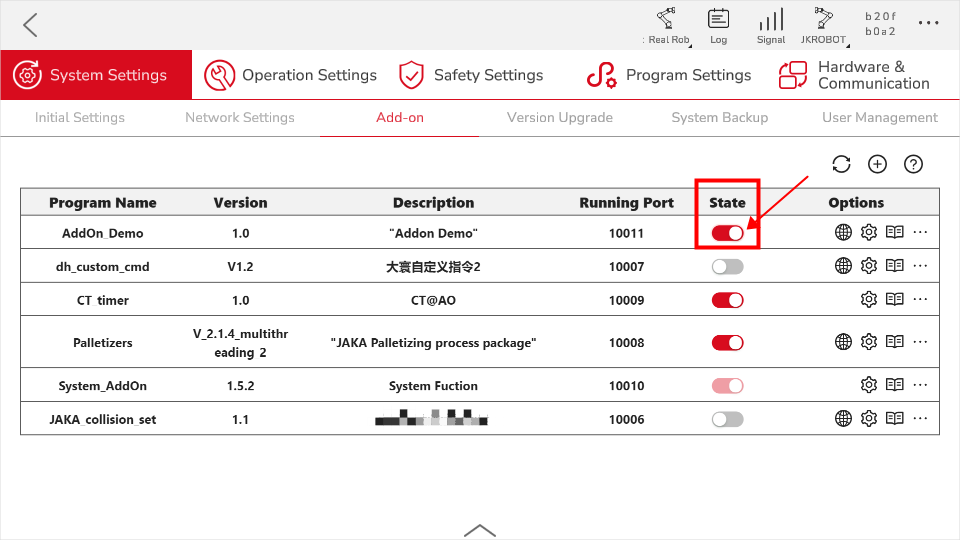Screen dimensions: 960x540
Task: Open more options ellipsis for dh_custom_cmd
Action: [x=921, y=266]
